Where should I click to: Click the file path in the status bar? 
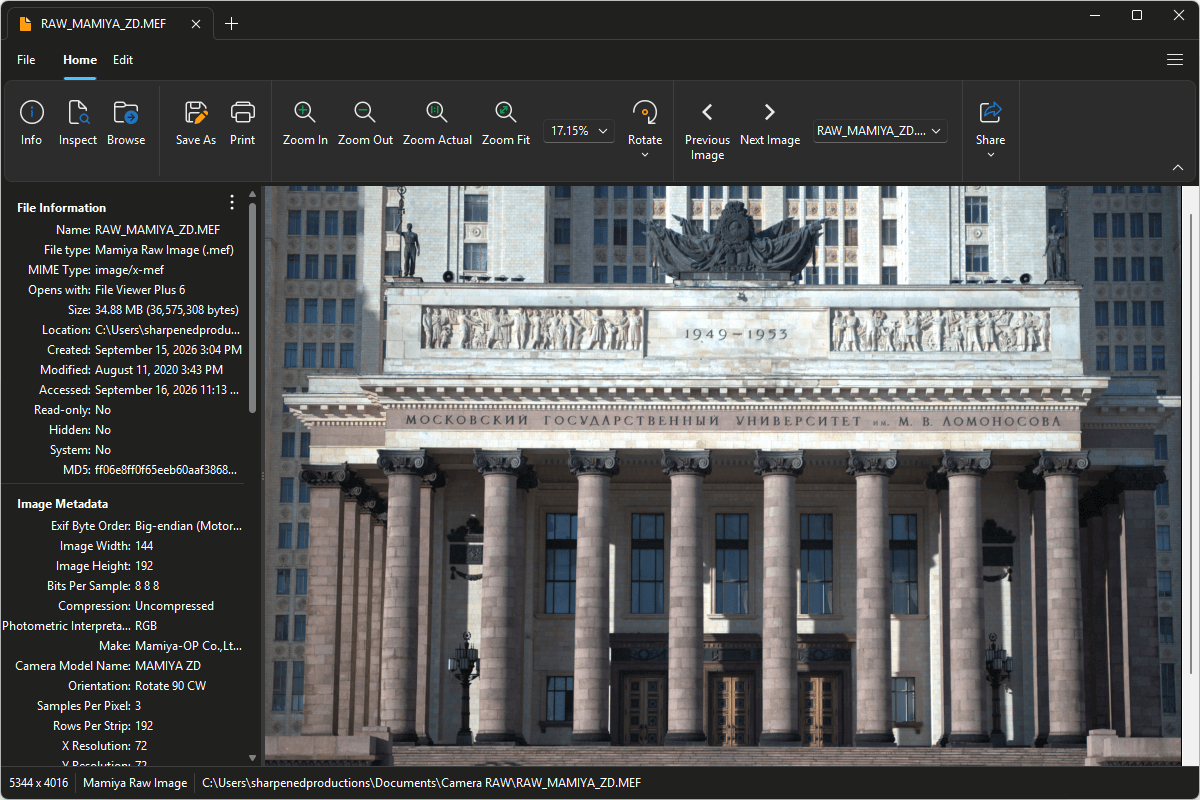tap(421, 783)
